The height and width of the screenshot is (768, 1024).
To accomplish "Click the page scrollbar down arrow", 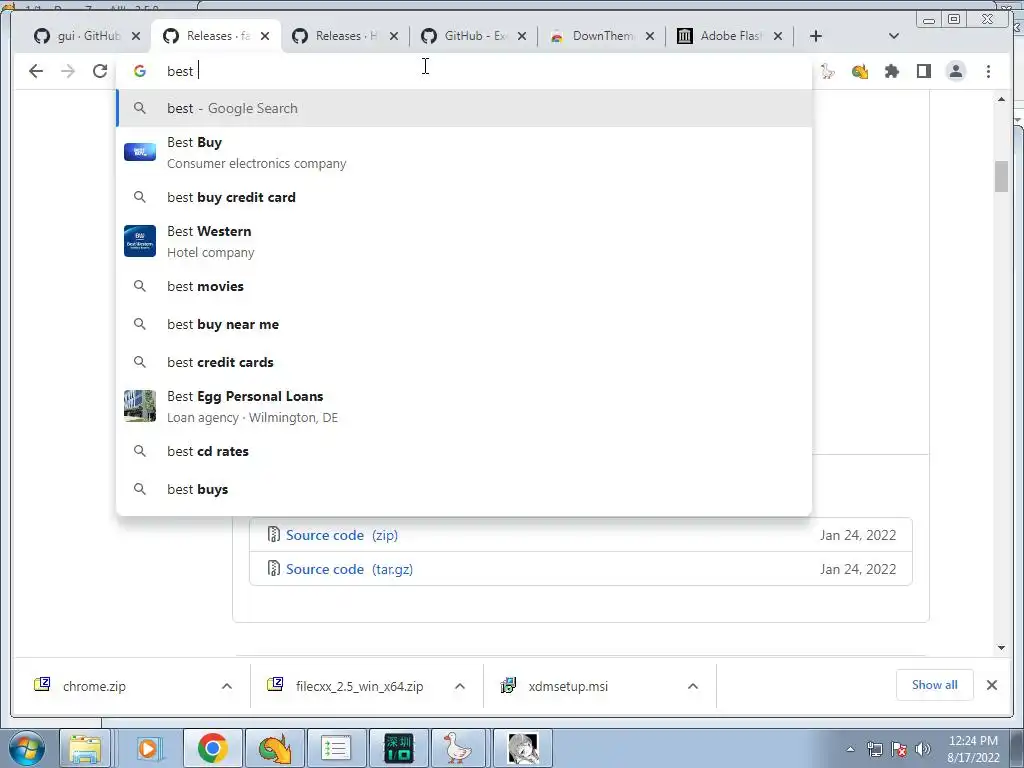I will [1002, 648].
